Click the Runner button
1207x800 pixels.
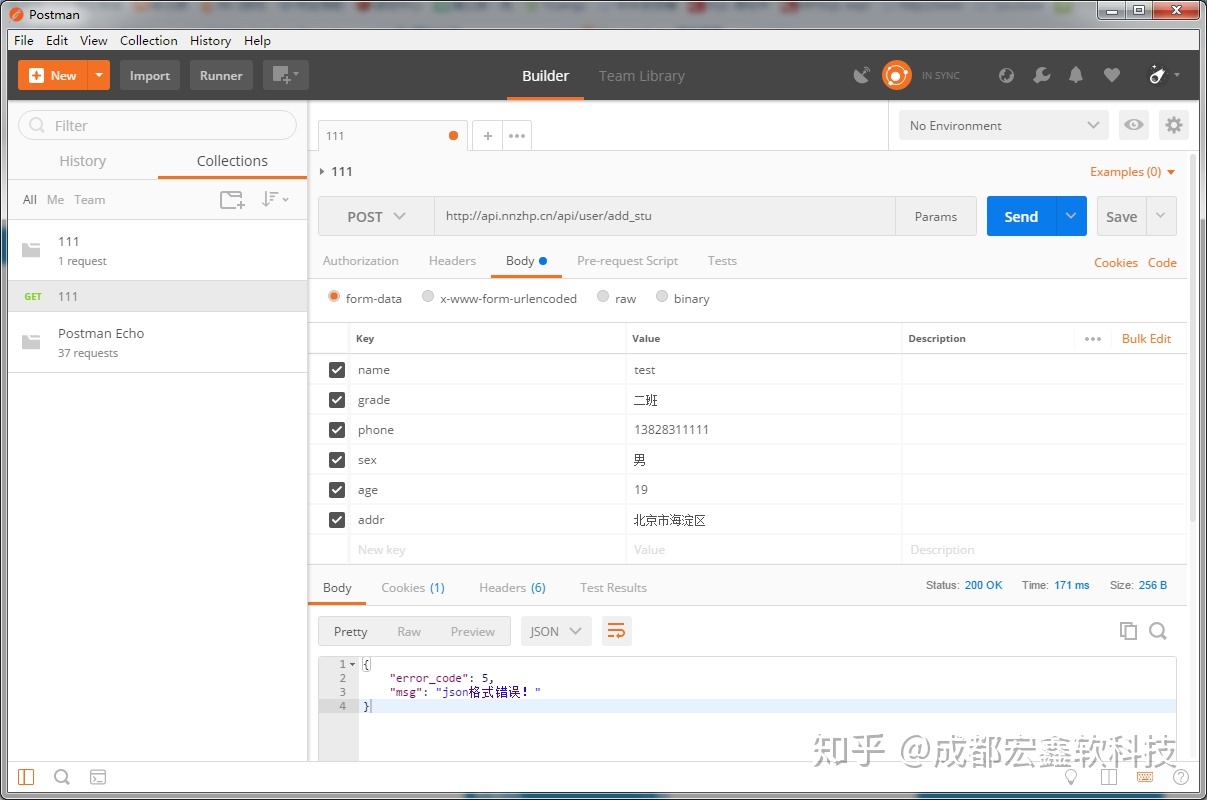click(221, 75)
